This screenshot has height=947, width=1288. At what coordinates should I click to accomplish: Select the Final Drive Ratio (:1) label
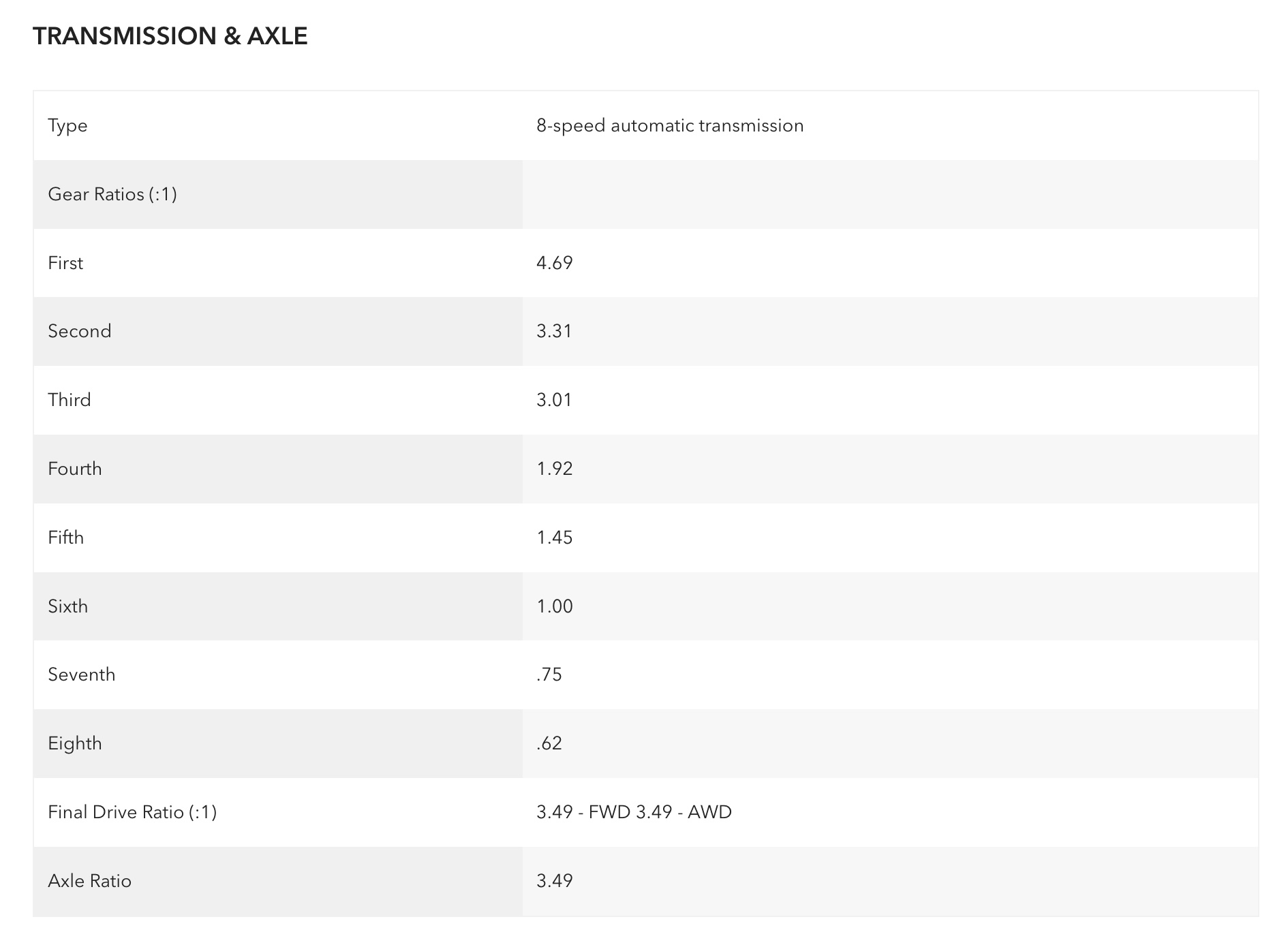(132, 812)
